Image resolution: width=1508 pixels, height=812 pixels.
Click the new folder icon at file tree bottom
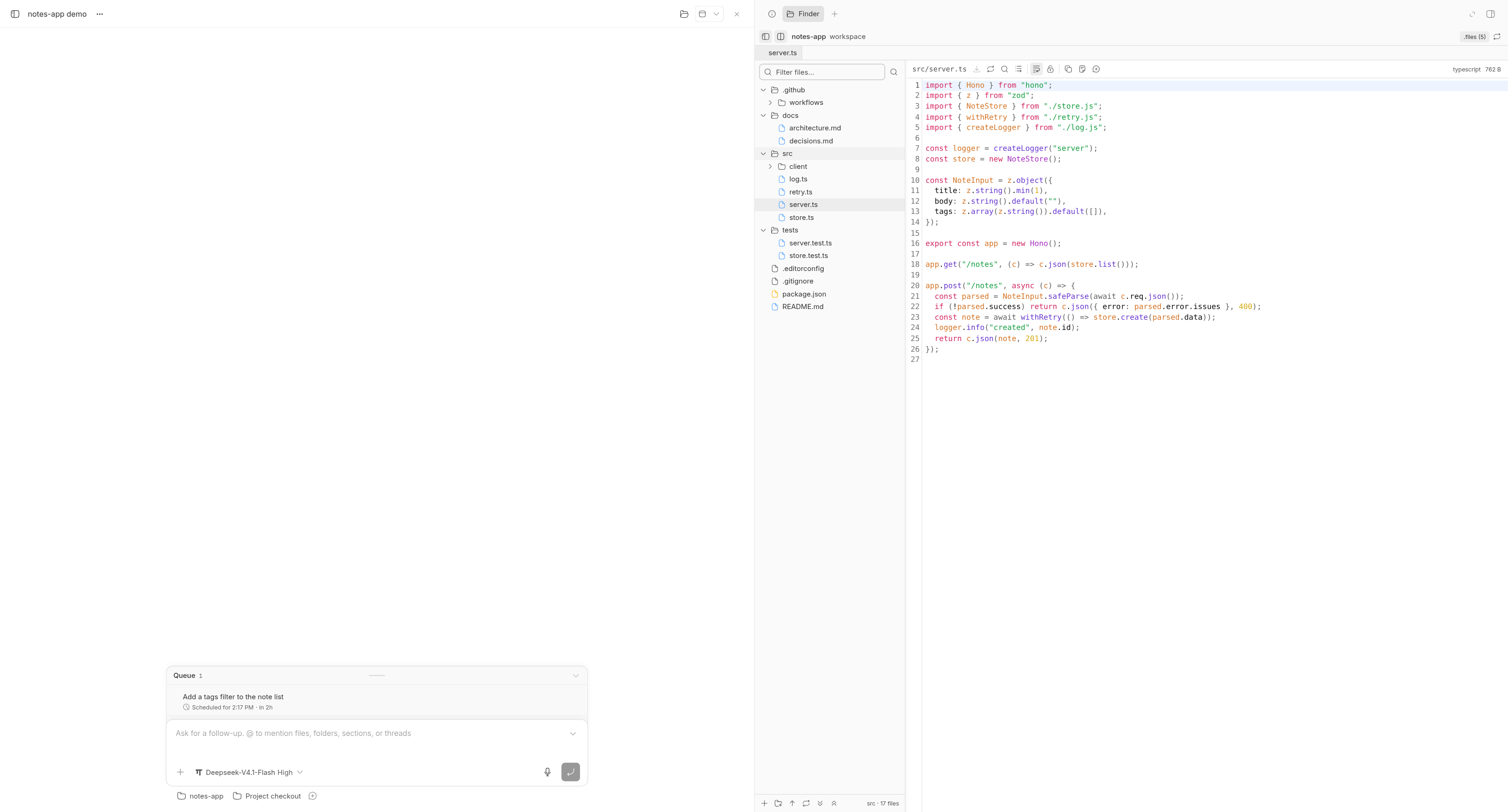point(778,803)
